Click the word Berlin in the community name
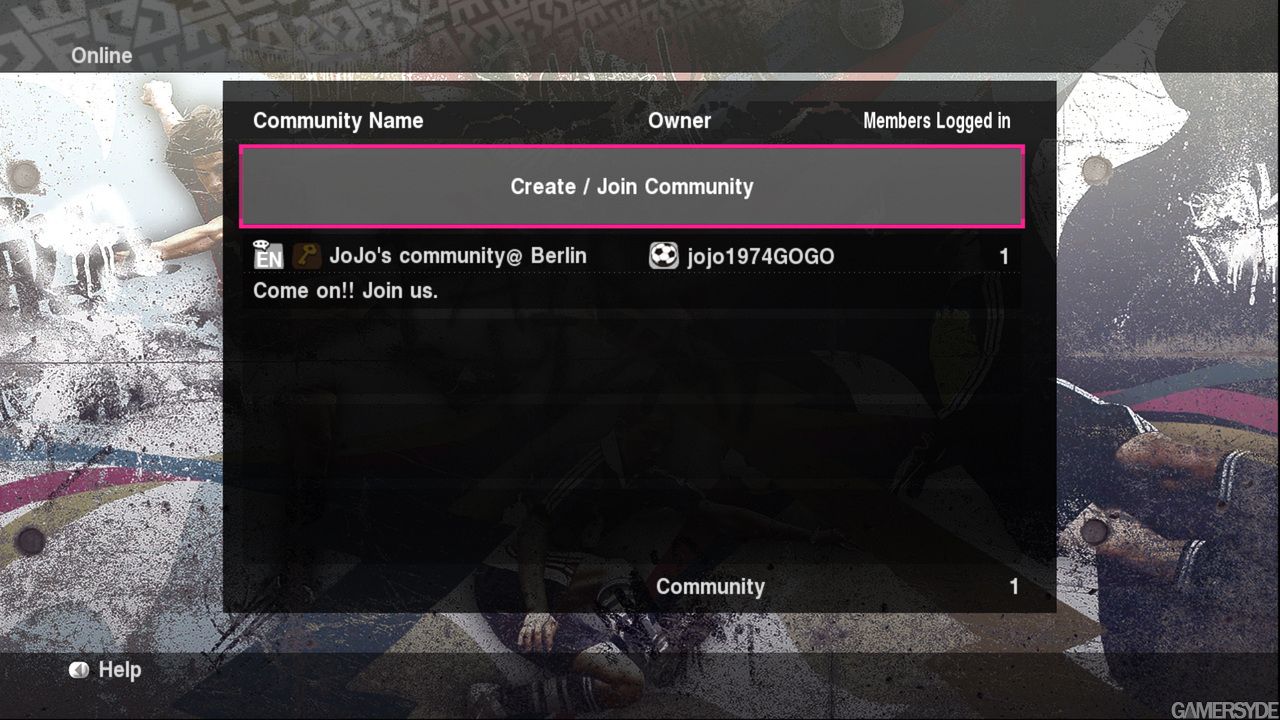This screenshot has width=1280, height=720. coord(558,256)
